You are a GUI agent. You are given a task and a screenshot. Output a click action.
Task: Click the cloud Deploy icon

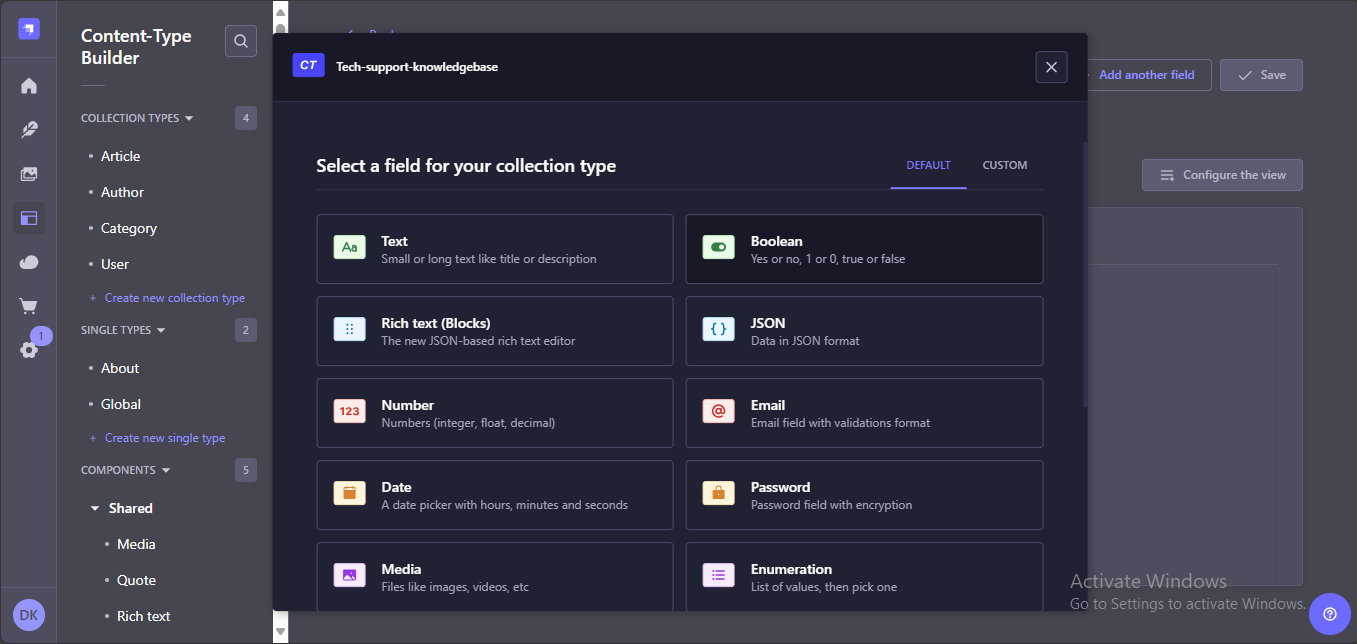click(x=29, y=262)
